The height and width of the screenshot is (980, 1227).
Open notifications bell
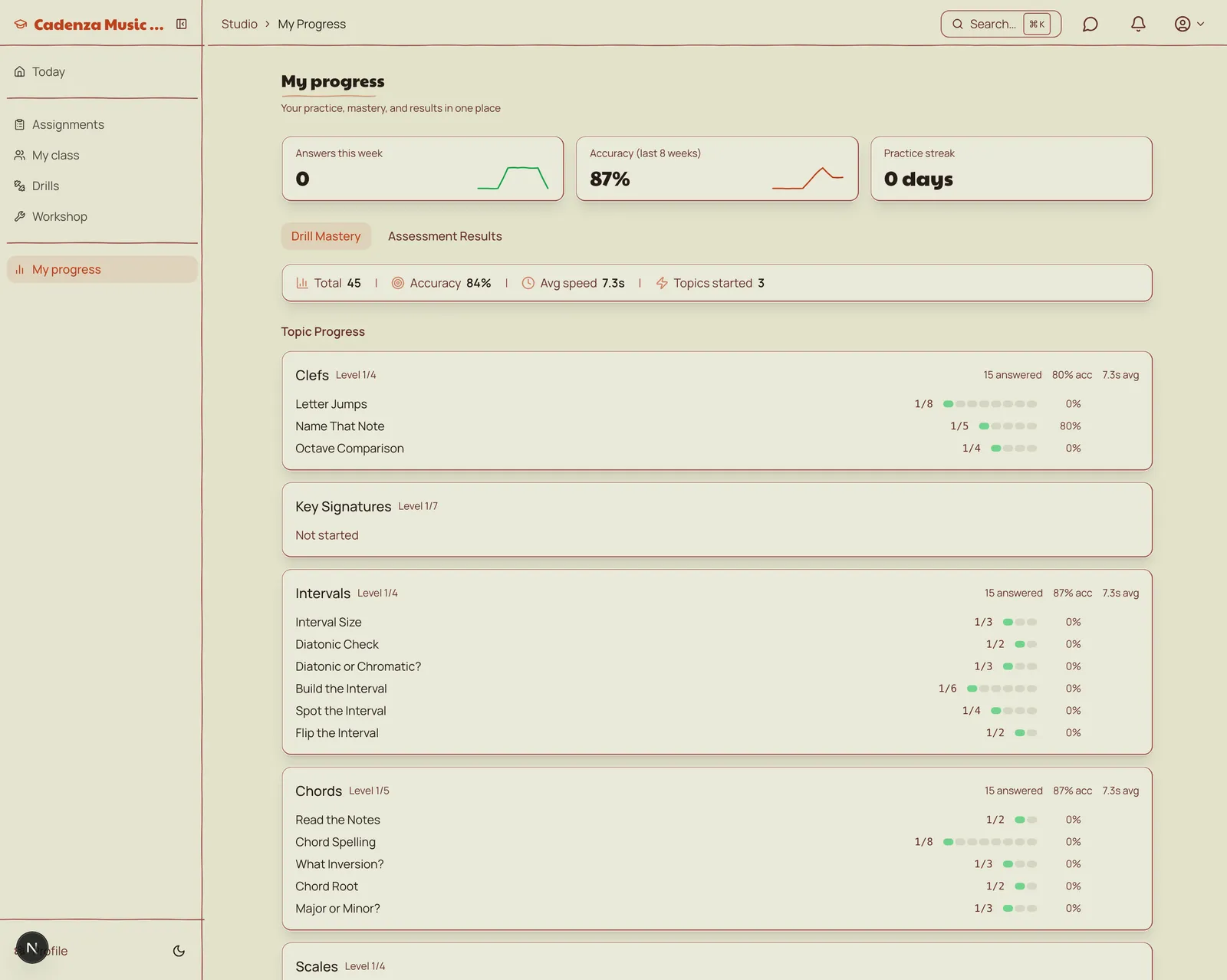pyautogui.click(x=1138, y=24)
